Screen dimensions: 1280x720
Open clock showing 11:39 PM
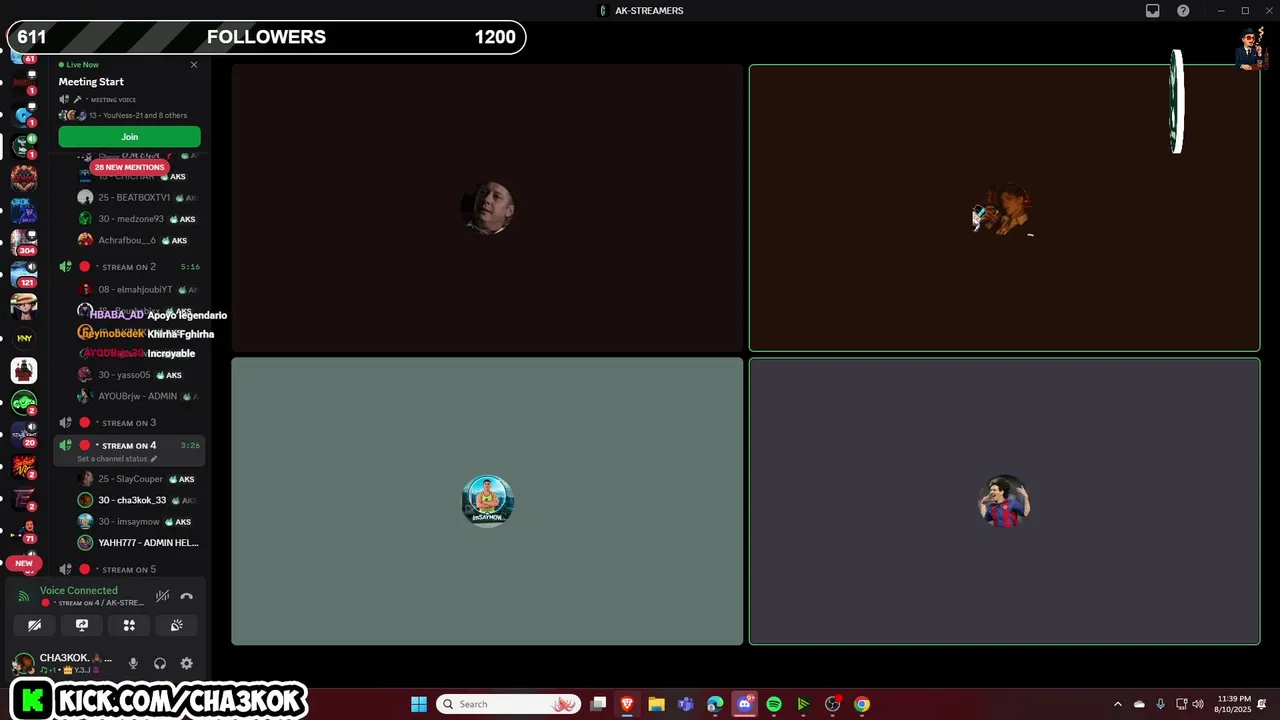[x=1234, y=704]
